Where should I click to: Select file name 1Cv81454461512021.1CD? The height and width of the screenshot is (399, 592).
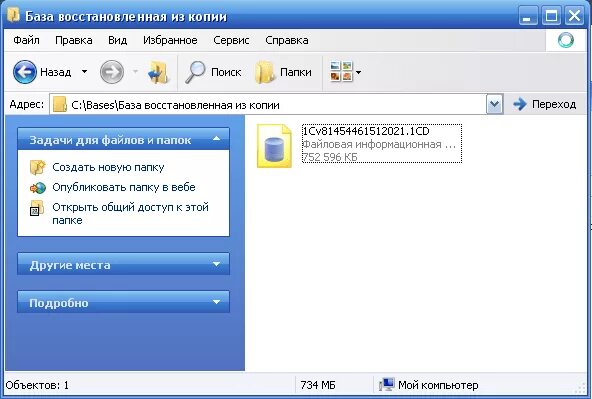pos(366,131)
